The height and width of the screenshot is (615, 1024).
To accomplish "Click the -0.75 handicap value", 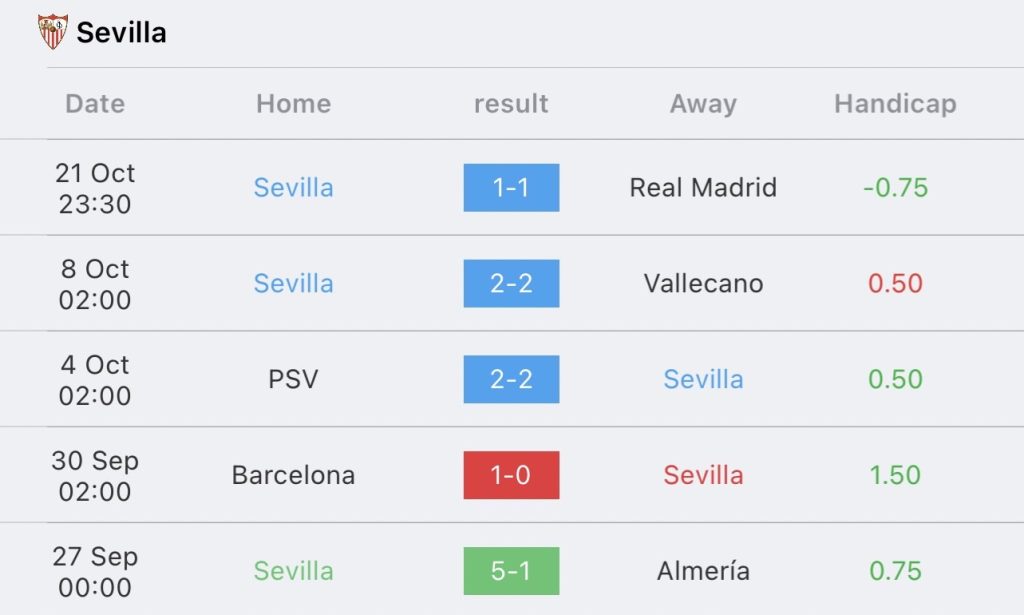I will [895, 188].
